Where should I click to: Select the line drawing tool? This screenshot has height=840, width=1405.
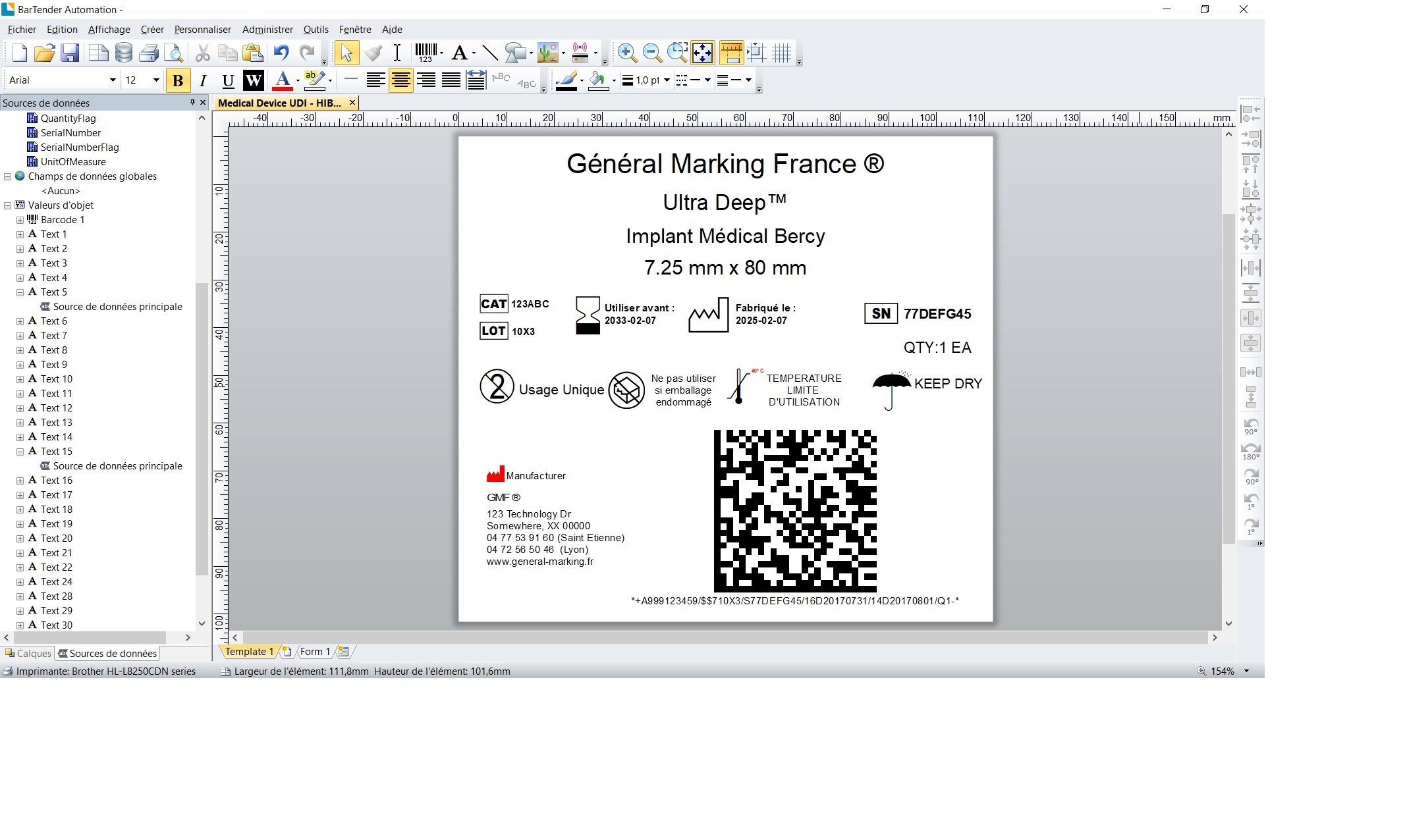tap(489, 53)
